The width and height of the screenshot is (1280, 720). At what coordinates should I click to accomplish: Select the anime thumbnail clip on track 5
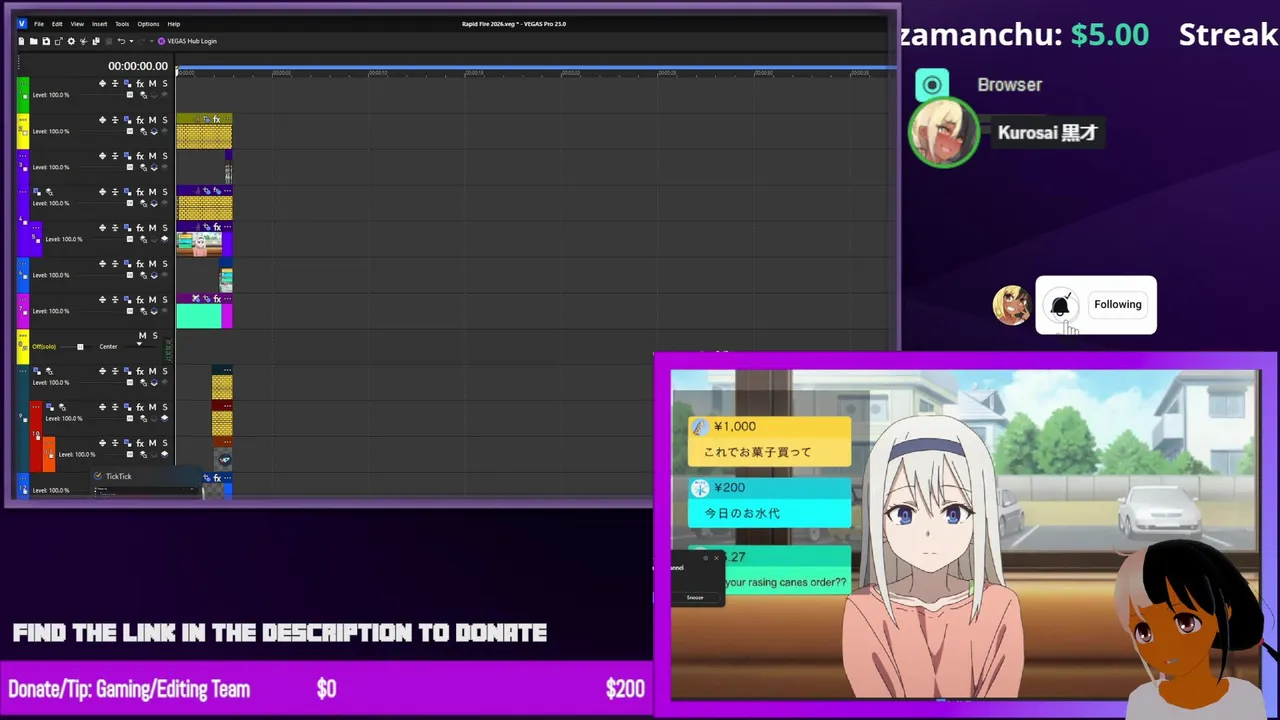(199, 244)
